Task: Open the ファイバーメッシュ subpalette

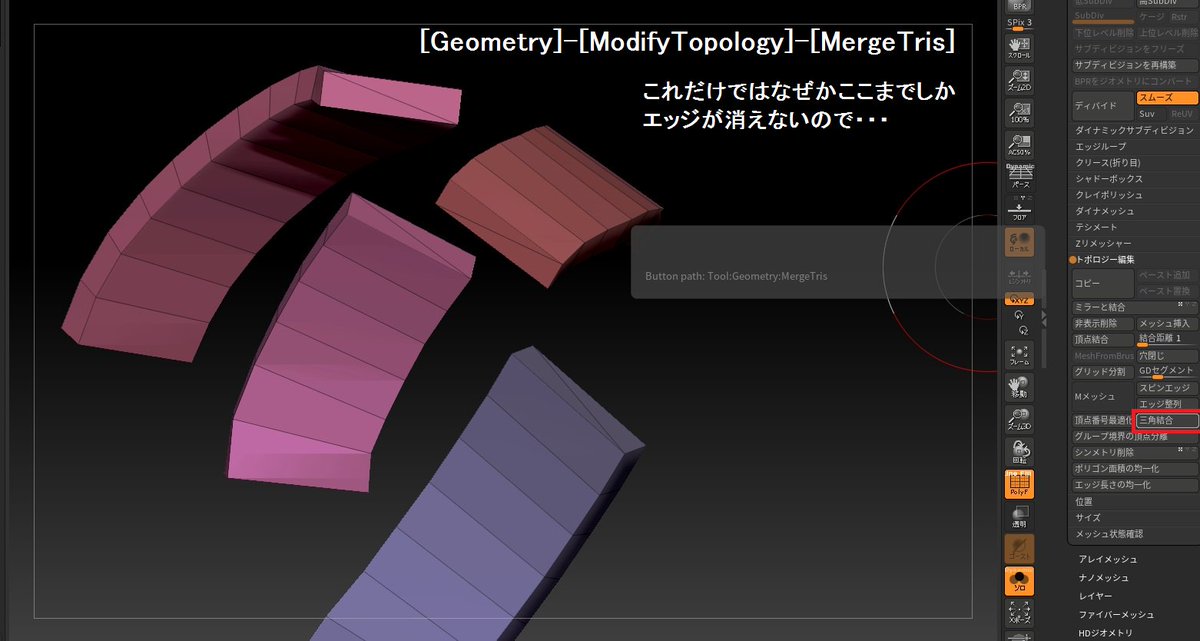Action: pyautogui.click(x=1116, y=614)
